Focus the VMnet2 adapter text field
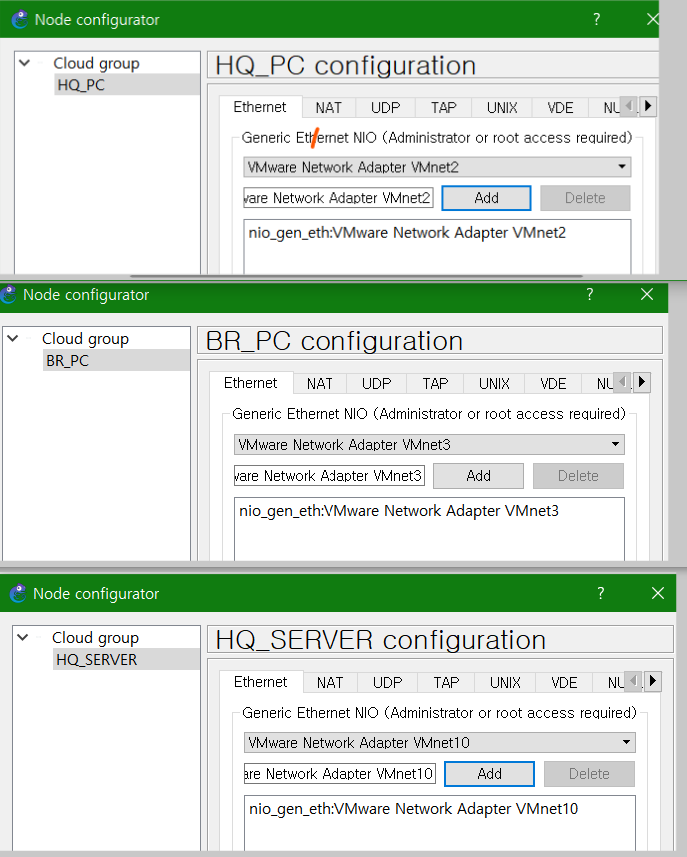 pyautogui.click(x=338, y=198)
